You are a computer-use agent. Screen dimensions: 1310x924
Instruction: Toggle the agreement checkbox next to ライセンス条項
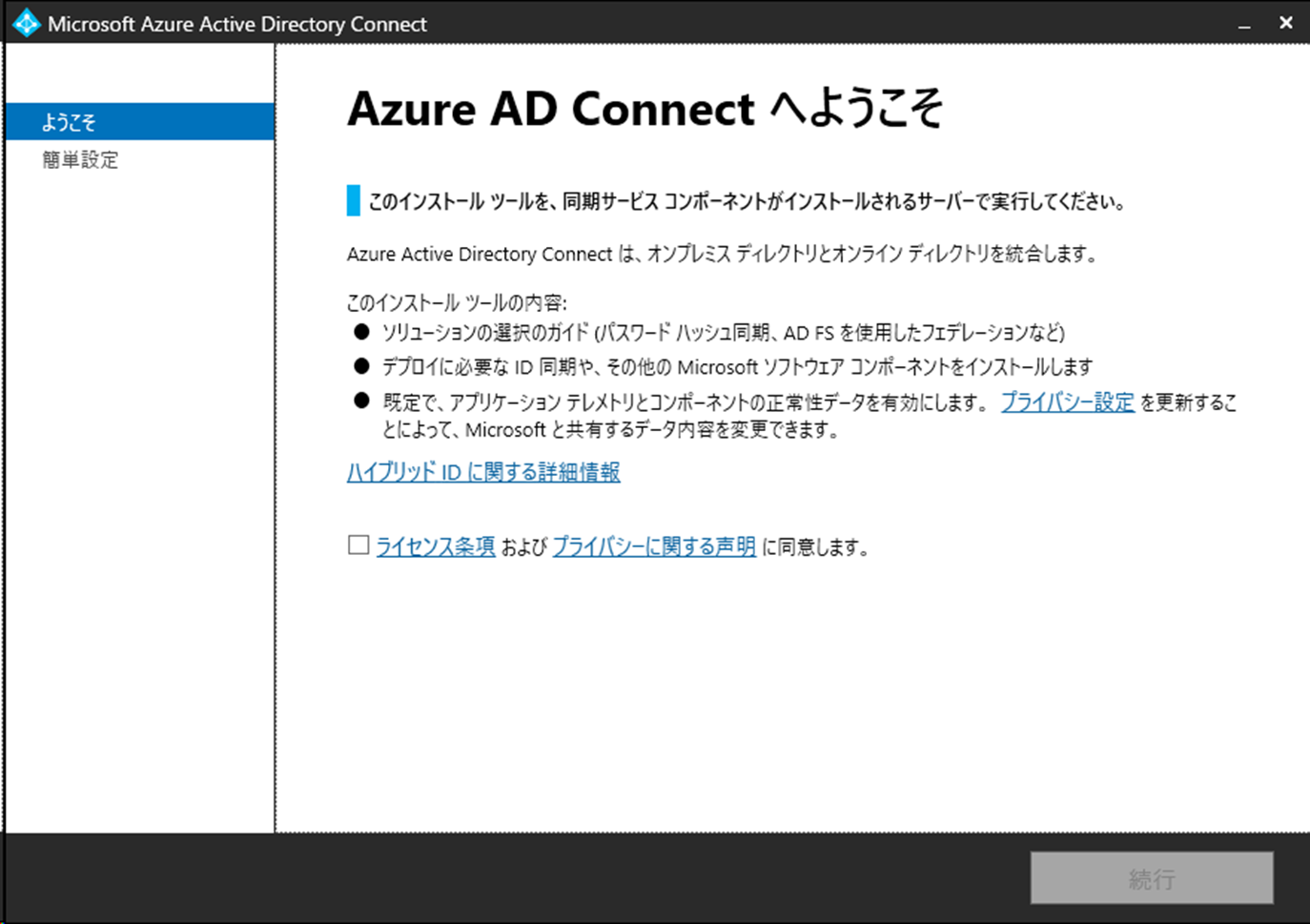pyautogui.click(x=357, y=544)
